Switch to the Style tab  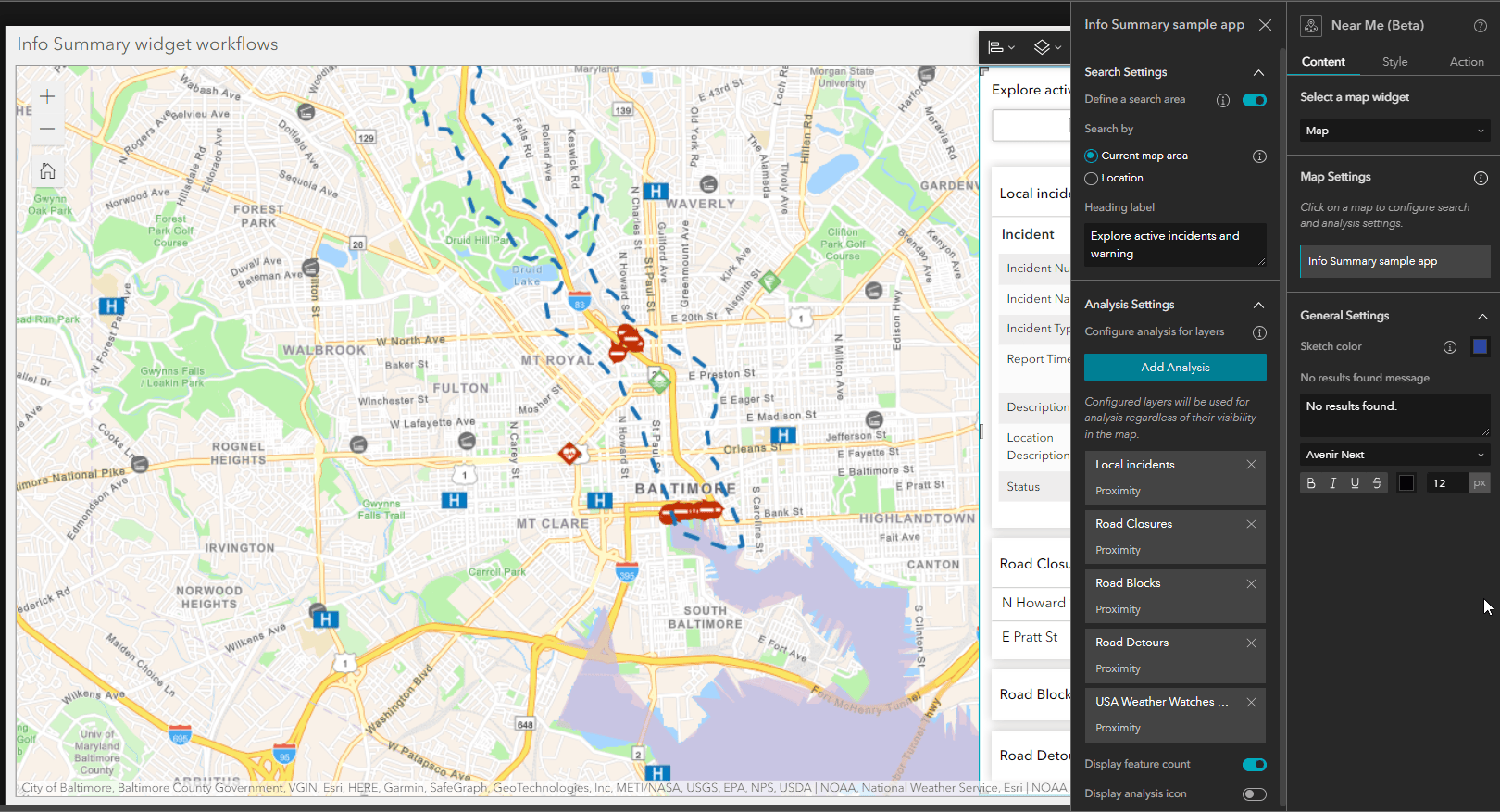pos(1394,62)
